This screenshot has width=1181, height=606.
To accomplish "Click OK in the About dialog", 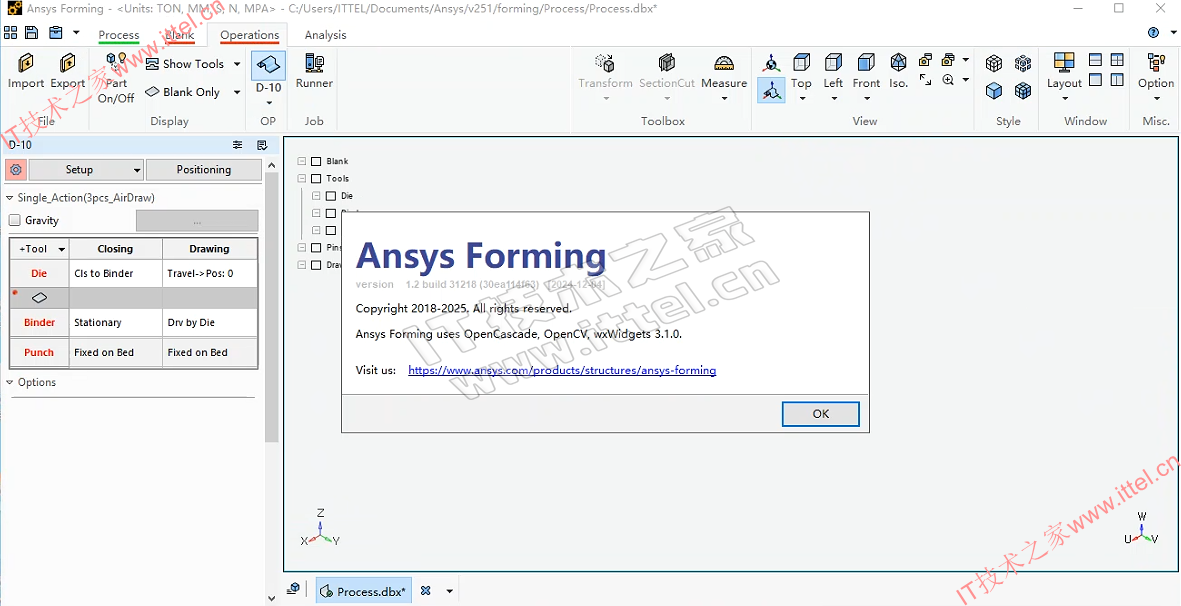I will coord(821,413).
